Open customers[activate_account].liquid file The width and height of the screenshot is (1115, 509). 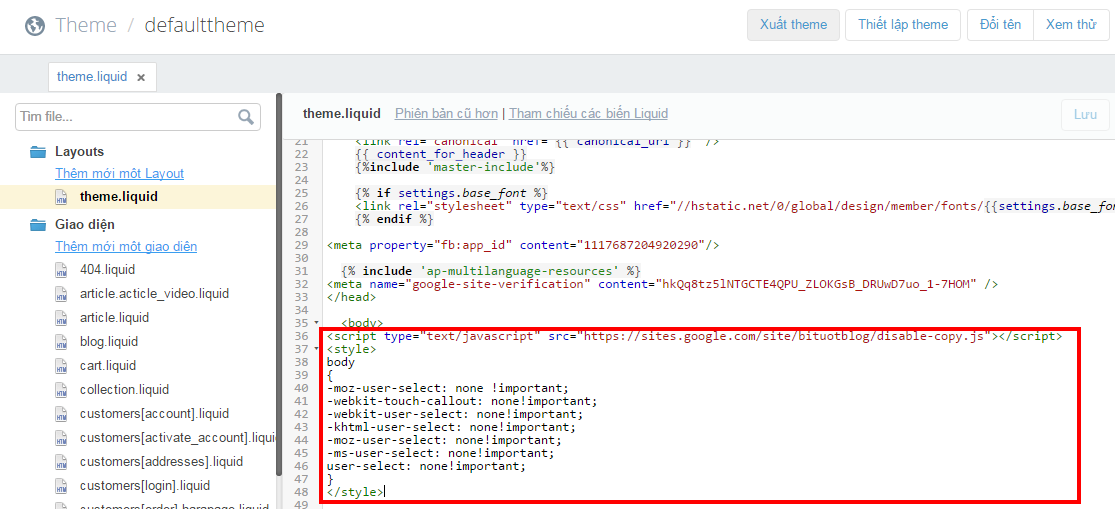[178, 438]
